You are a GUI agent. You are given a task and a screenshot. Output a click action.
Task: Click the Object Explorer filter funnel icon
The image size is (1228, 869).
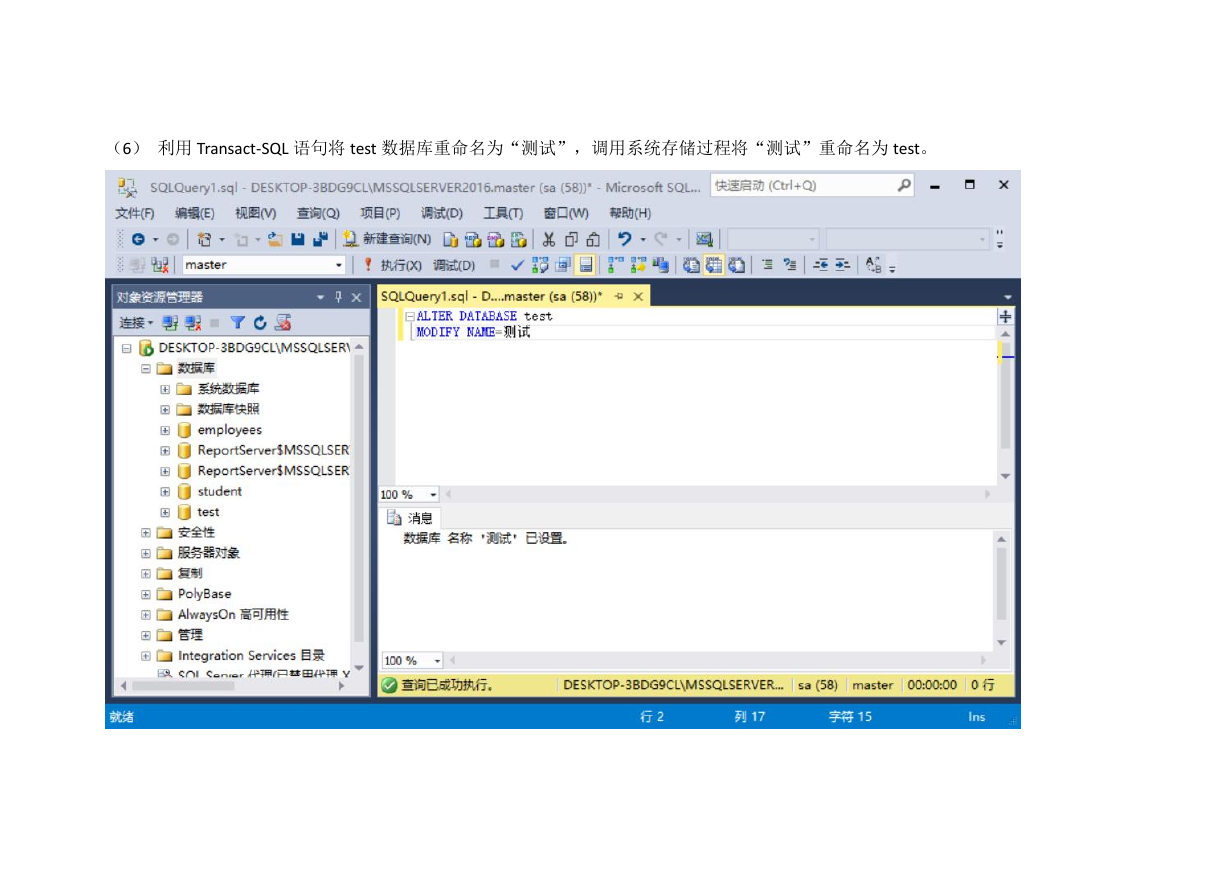pyautogui.click(x=237, y=322)
